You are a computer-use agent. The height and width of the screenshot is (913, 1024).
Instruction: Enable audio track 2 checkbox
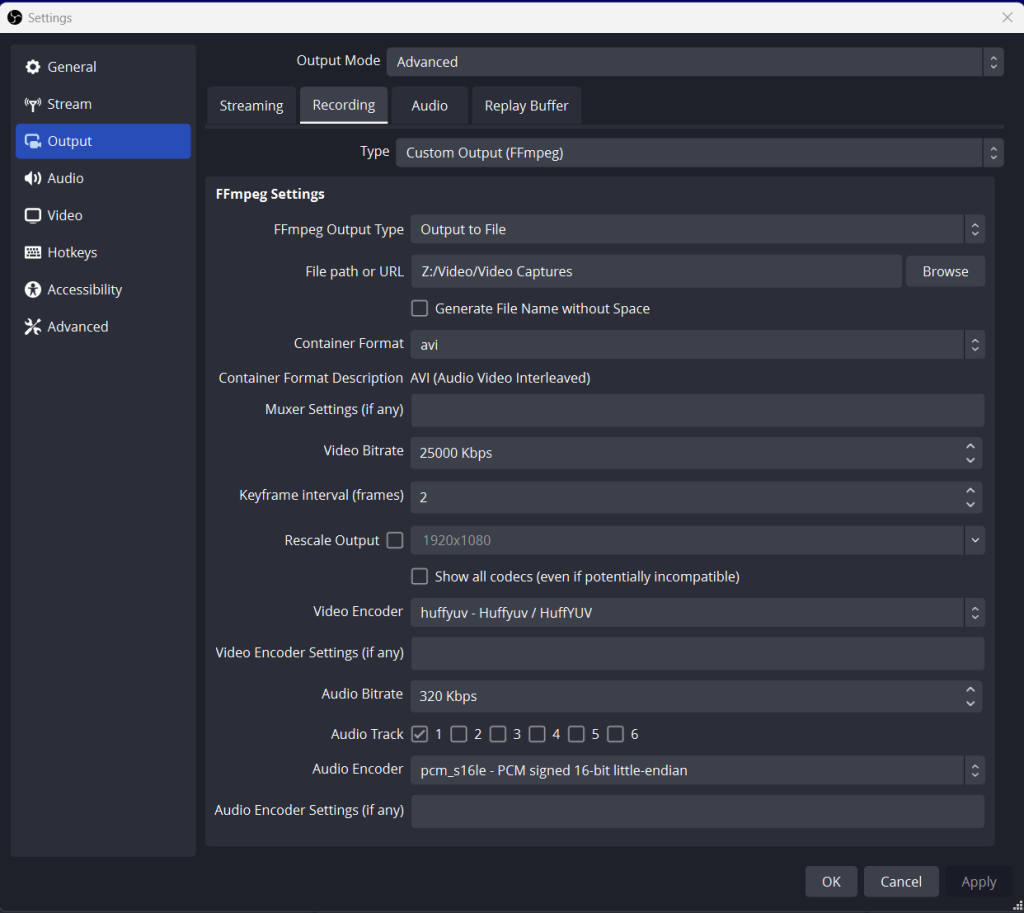click(459, 734)
